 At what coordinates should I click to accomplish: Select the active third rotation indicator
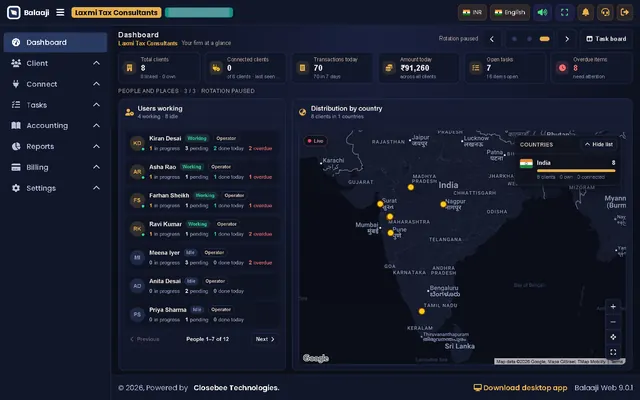coord(544,39)
